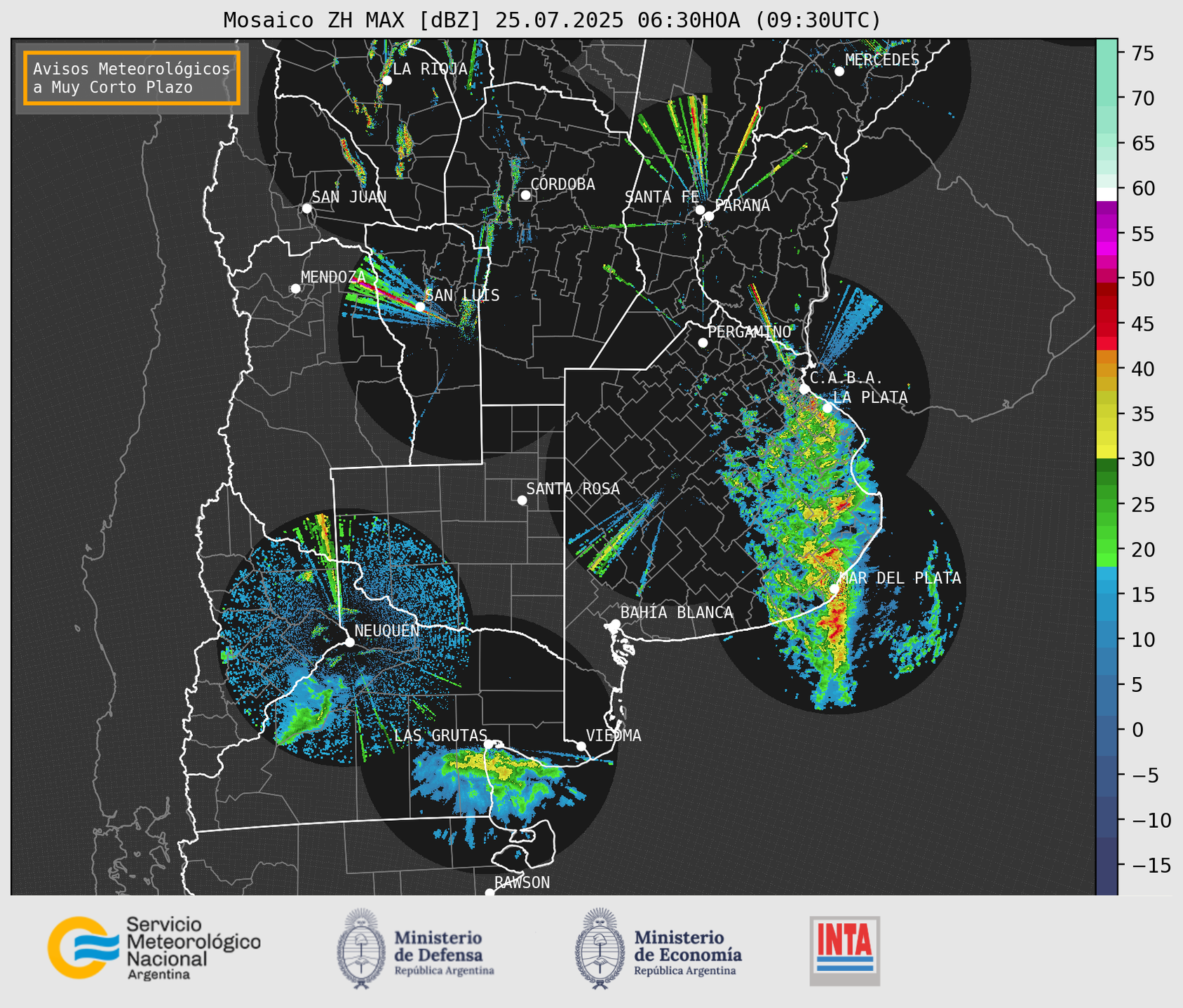Click the MAR DEL PLATA label text
The height and width of the screenshot is (1008, 1183).
tap(900, 578)
